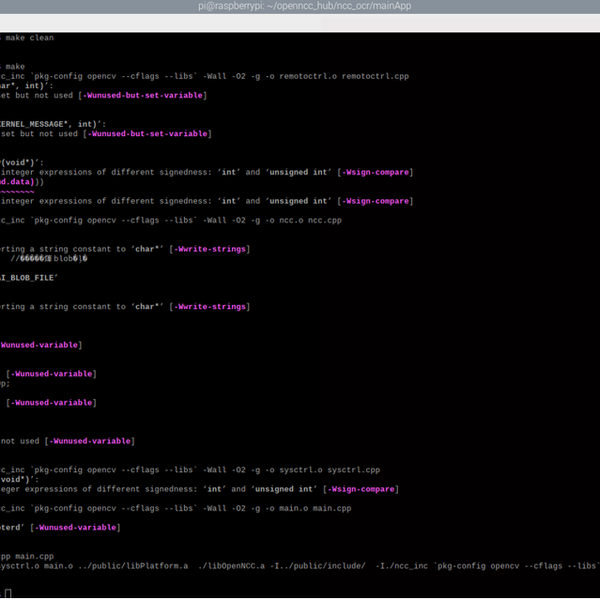Click './libOpenNCC.a' in the link command
This screenshot has width=600, height=600.
(234, 566)
